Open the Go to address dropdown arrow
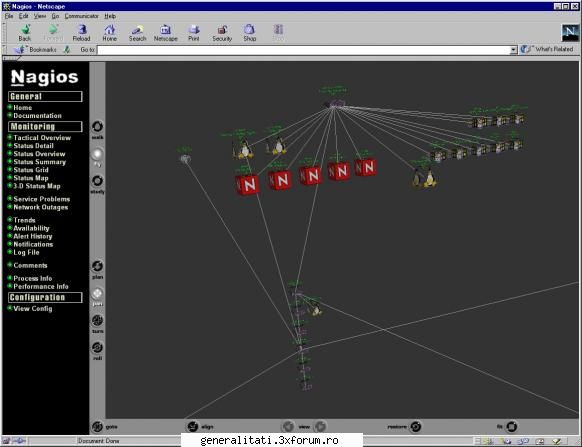The width and height of the screenshot is (582, 447). coord(513,50)
